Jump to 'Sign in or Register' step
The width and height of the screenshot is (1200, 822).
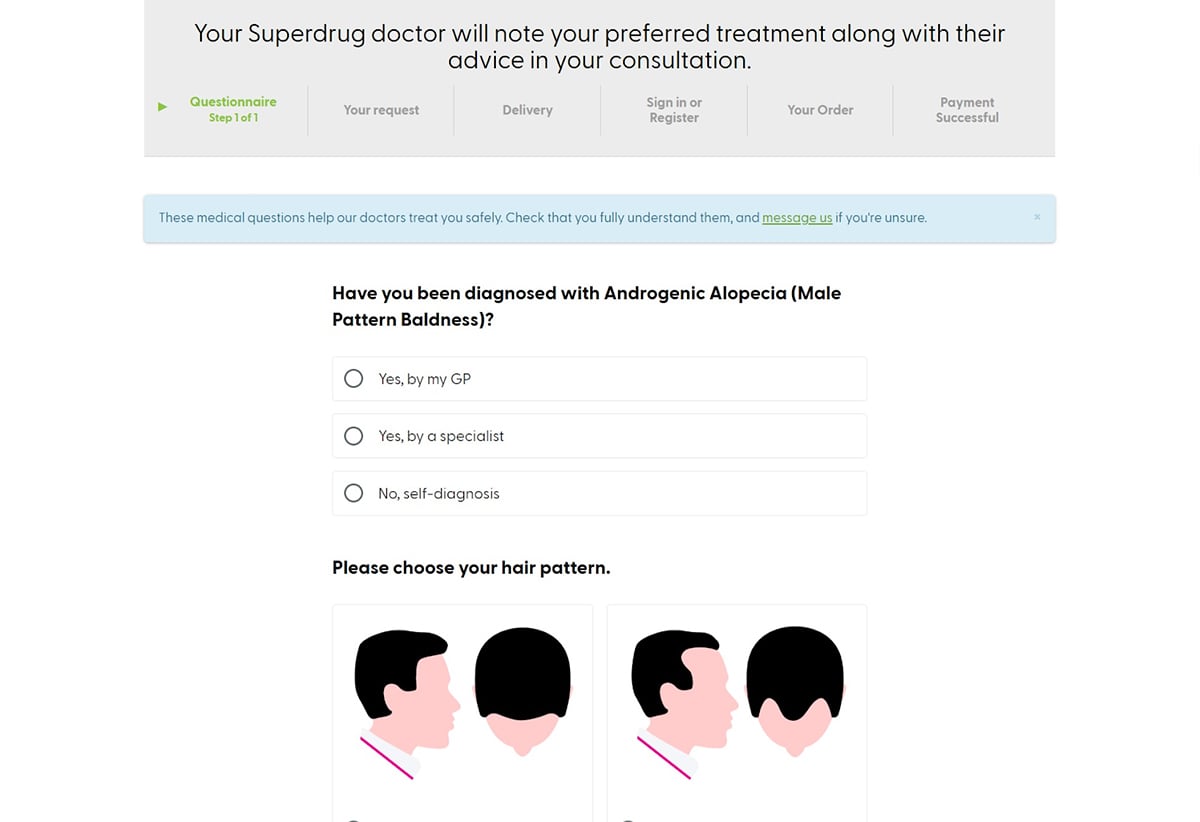pos(674,110)
